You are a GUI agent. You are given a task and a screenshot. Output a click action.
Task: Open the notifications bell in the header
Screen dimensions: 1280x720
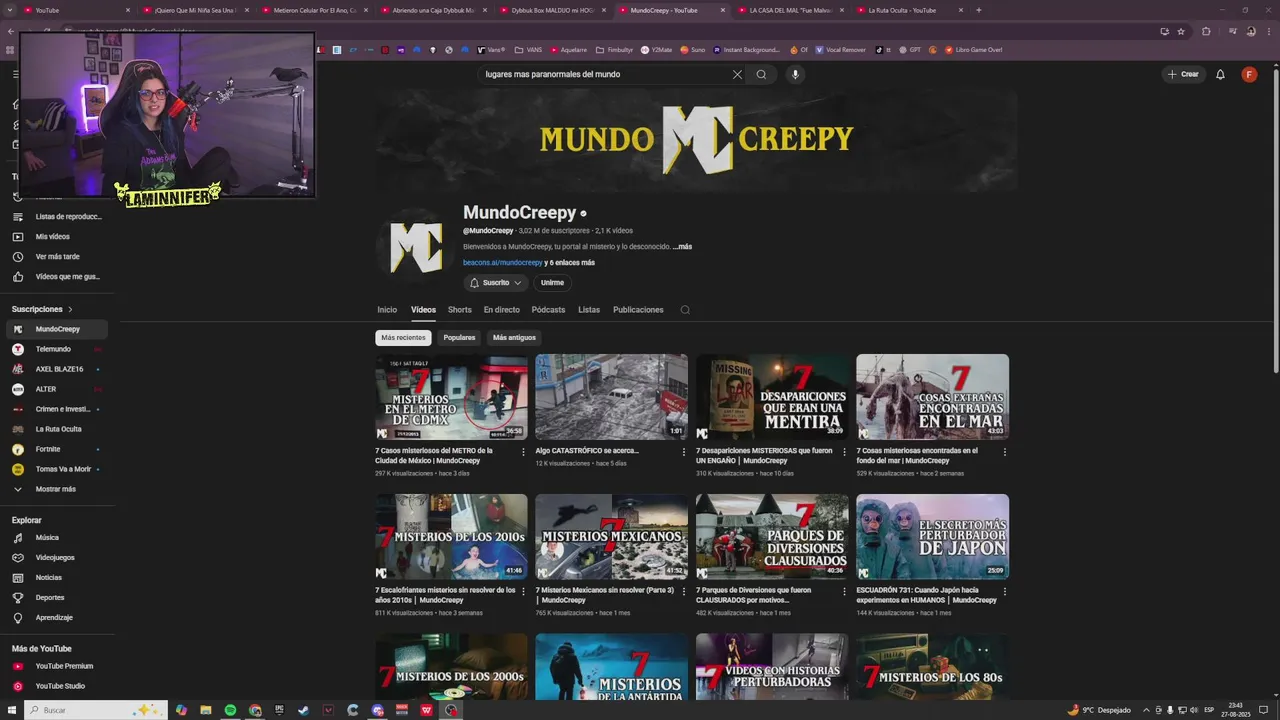coord(1220,74)
